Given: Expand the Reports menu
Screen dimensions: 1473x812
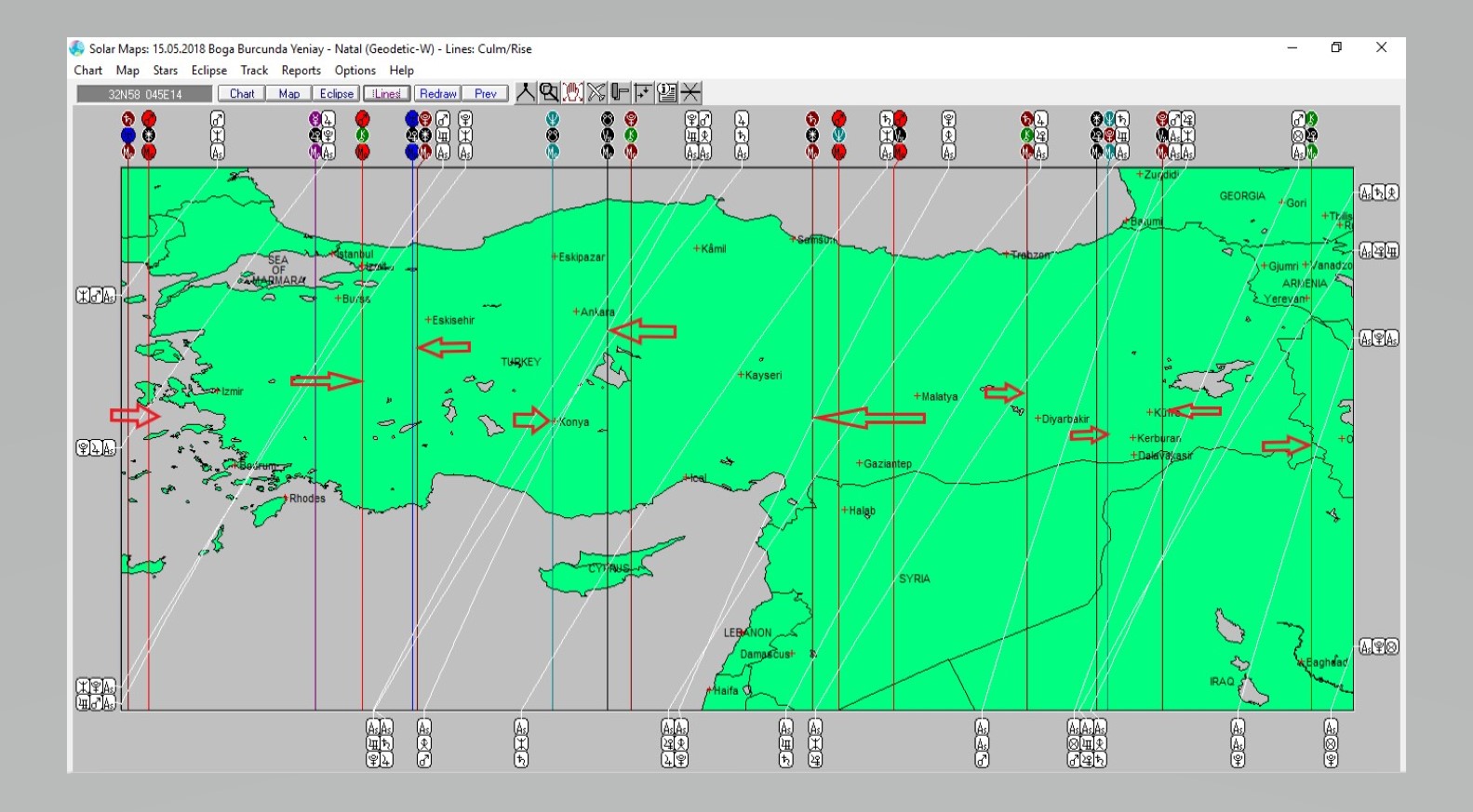Looking at the screenshot, I should click(x=301, y=71).
